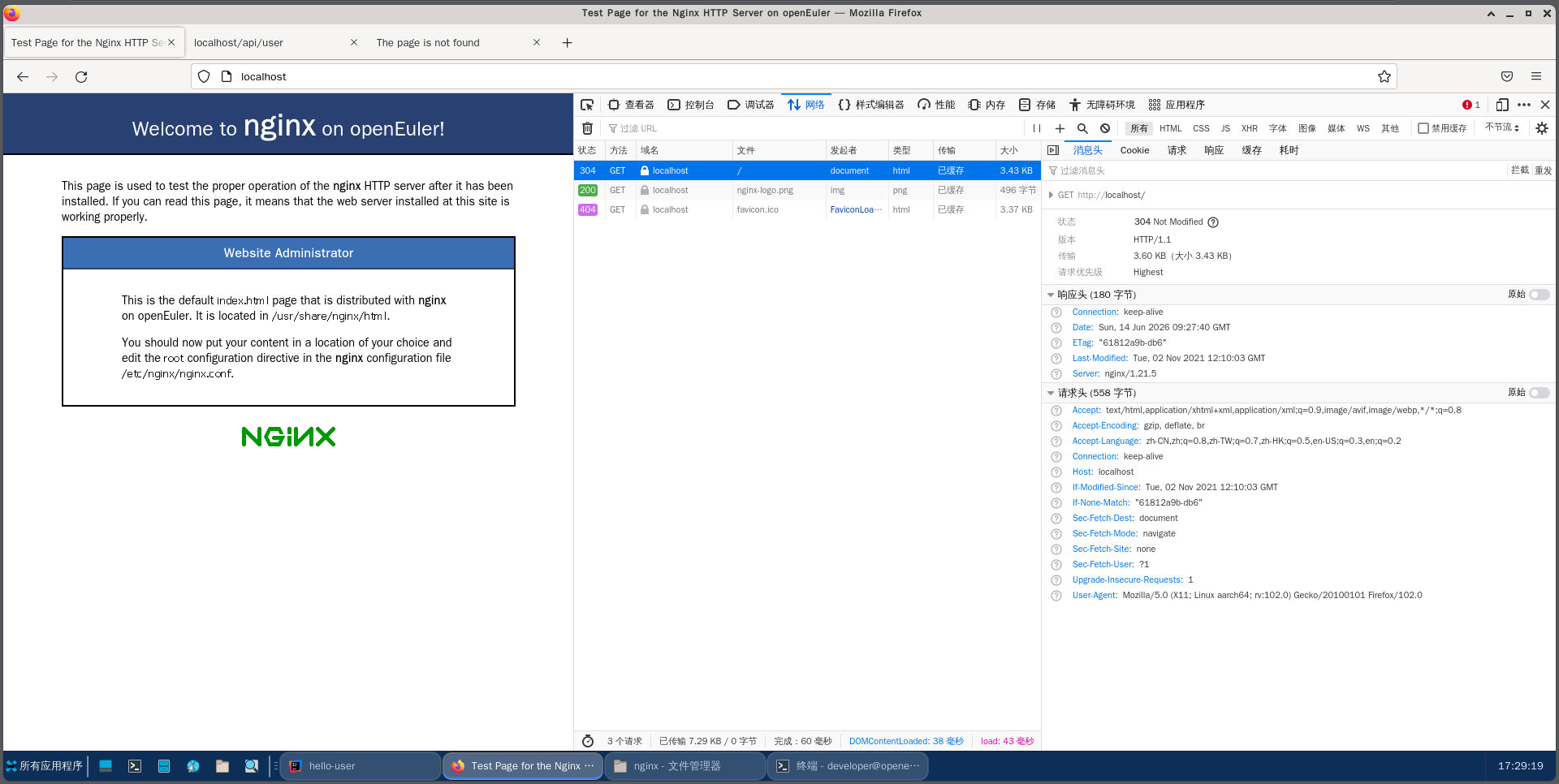Image resolution: width=1559 pixels, height=784 pixels.
Task: Switch to 终端 developer terminal taskbar window
Action: 848,766
